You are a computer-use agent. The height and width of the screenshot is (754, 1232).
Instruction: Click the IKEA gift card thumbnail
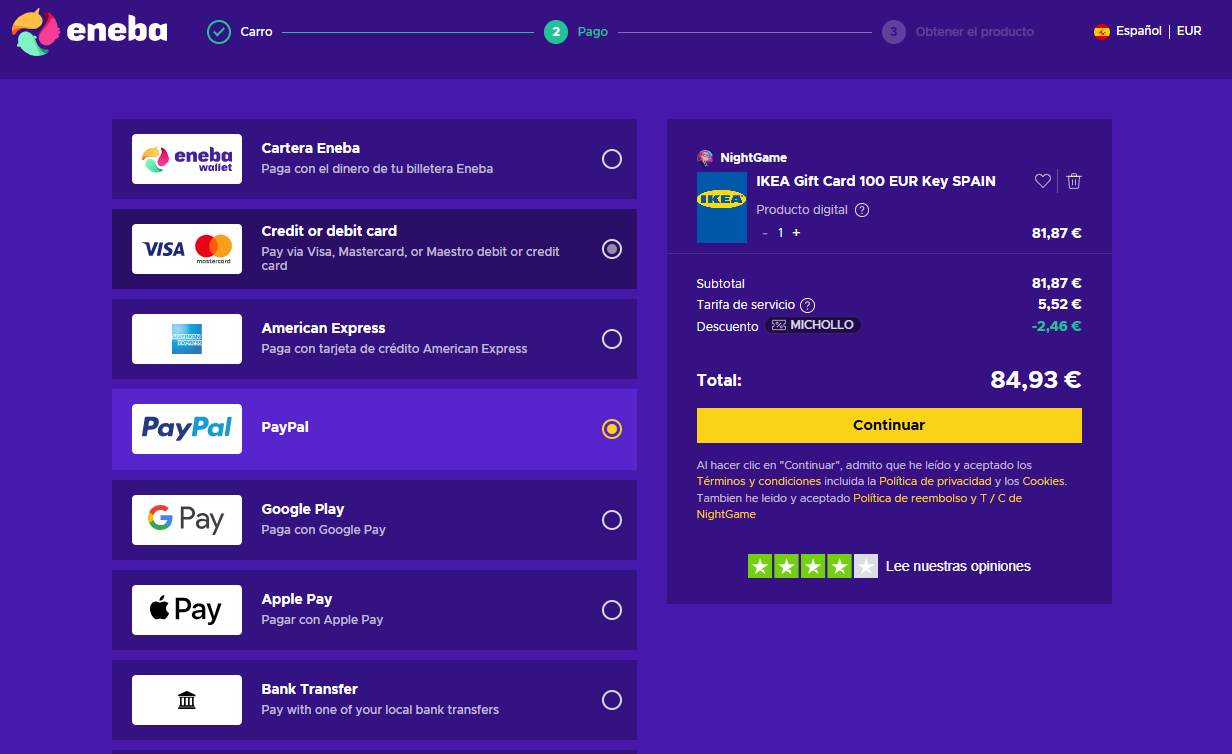722,207
